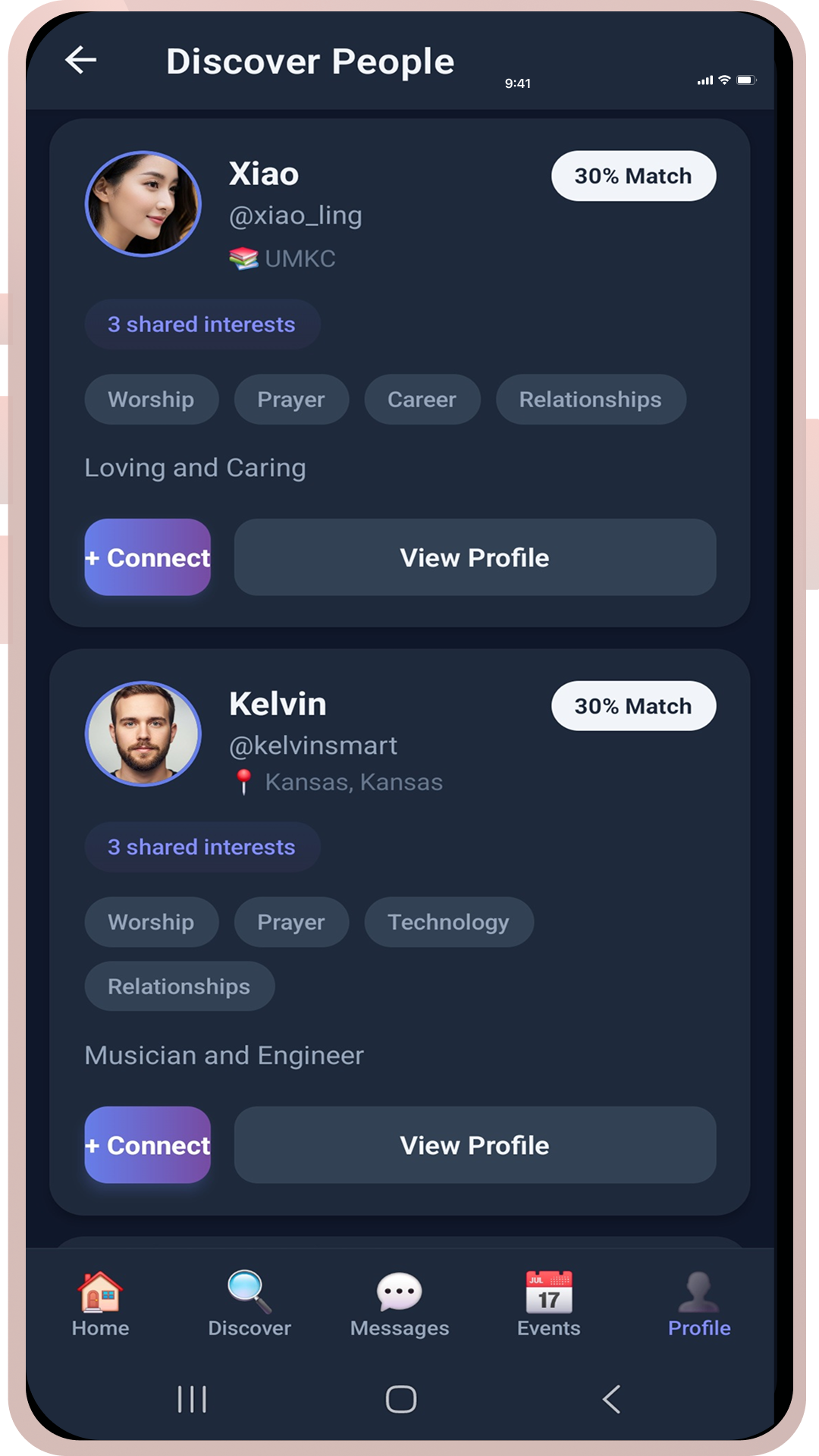The image size is (819, 1456).
Task: Select Kelvin's Technology interest tag
Action: pyautogui.click(x=449, y=921)
